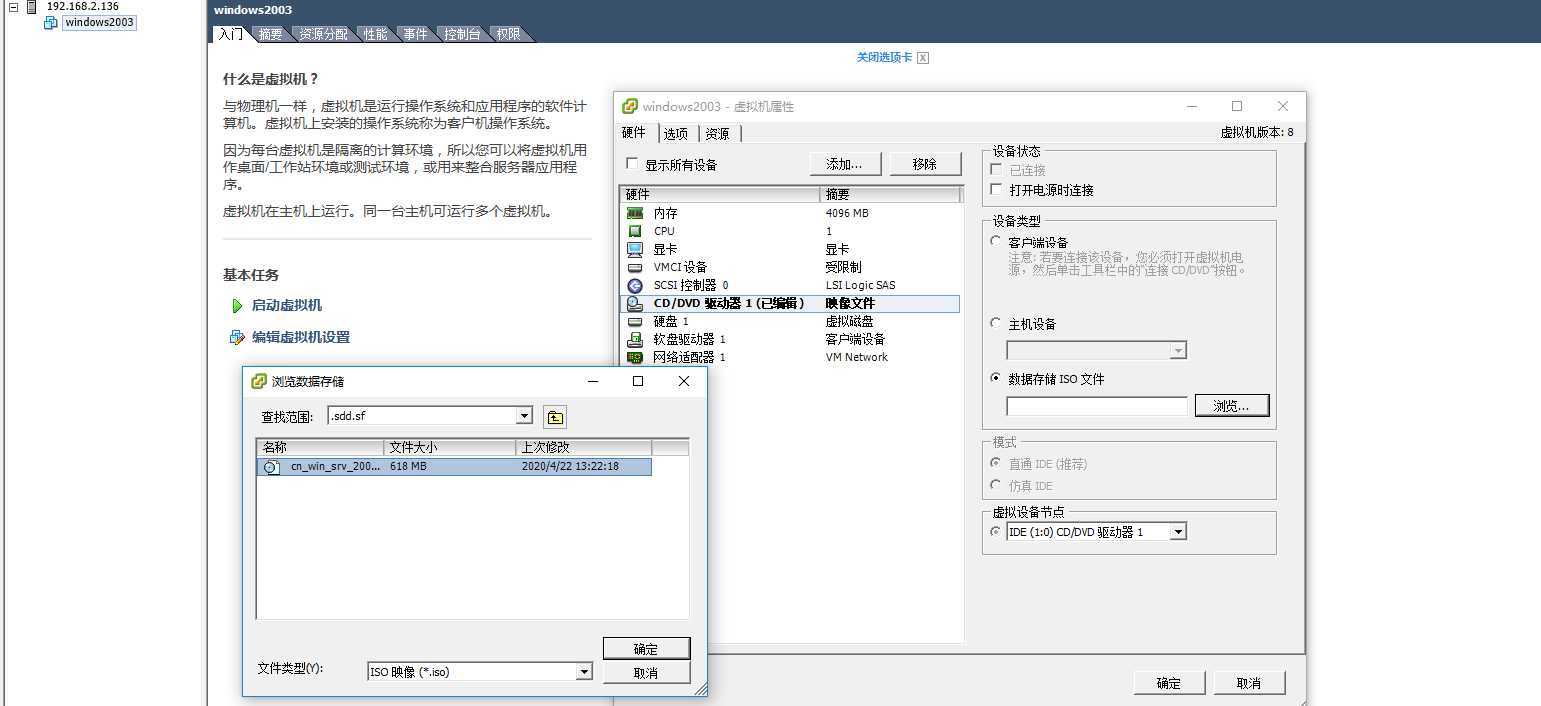Select the 数据存储 ISO 文件 radio button
1541x706 pixels.
point(995,378)
